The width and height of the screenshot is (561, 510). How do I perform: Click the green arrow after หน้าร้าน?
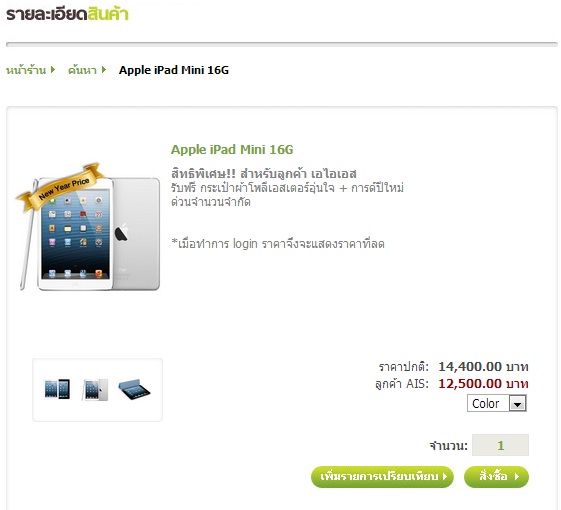click(x=53, y=69)
